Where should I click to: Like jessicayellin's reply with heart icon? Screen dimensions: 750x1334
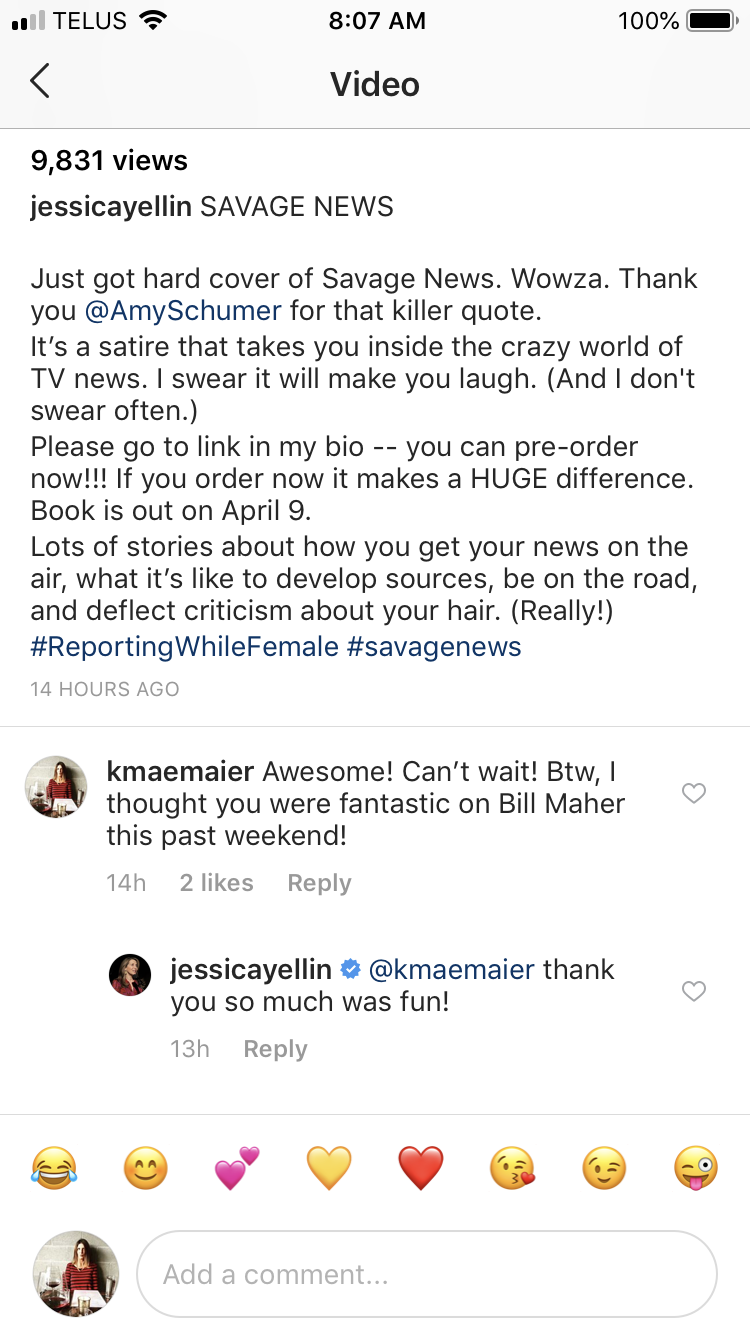[693, 991]
